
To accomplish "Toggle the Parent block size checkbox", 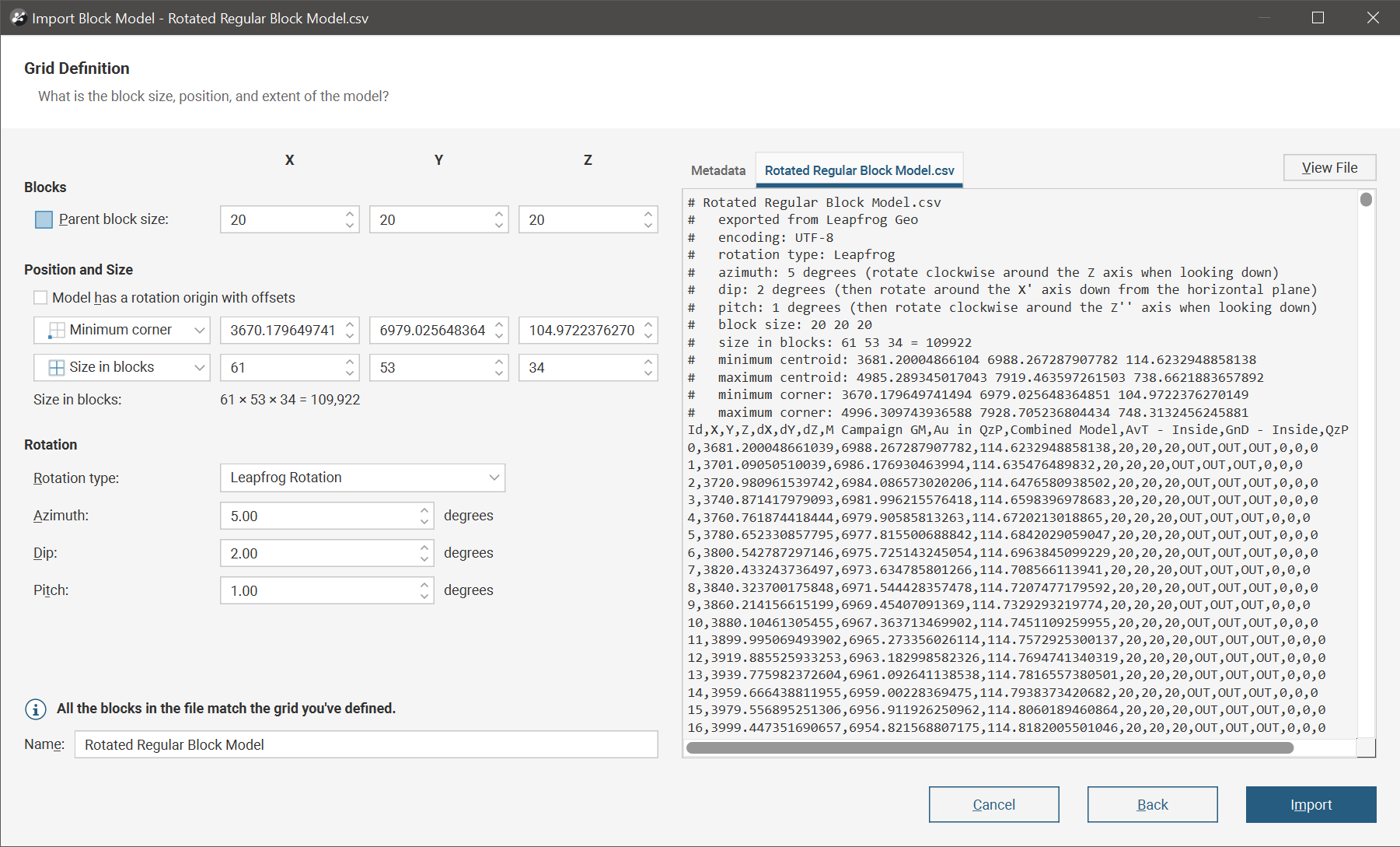I will [x=44, y=220].
